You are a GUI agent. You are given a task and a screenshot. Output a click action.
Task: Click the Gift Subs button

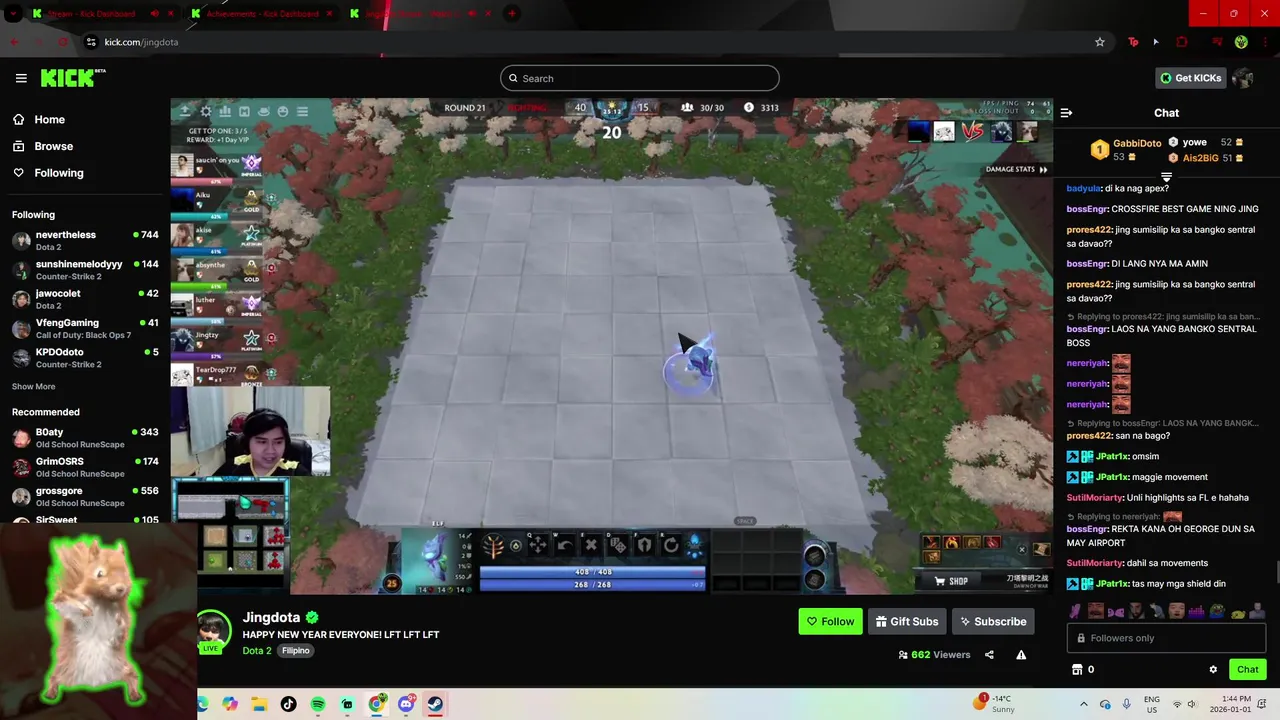coord(907,621)
